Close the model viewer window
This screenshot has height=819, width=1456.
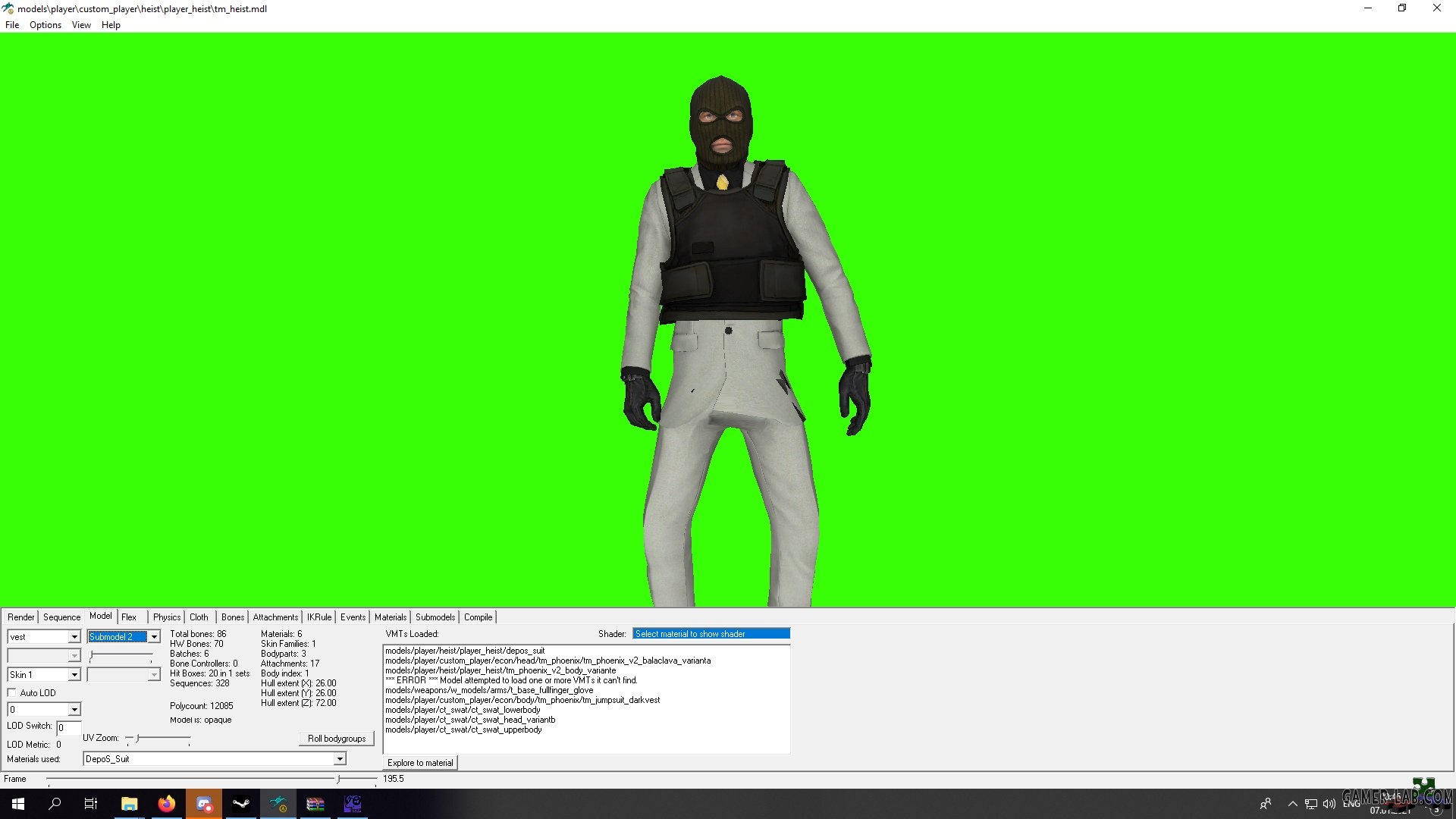(x=1437, y=8)
